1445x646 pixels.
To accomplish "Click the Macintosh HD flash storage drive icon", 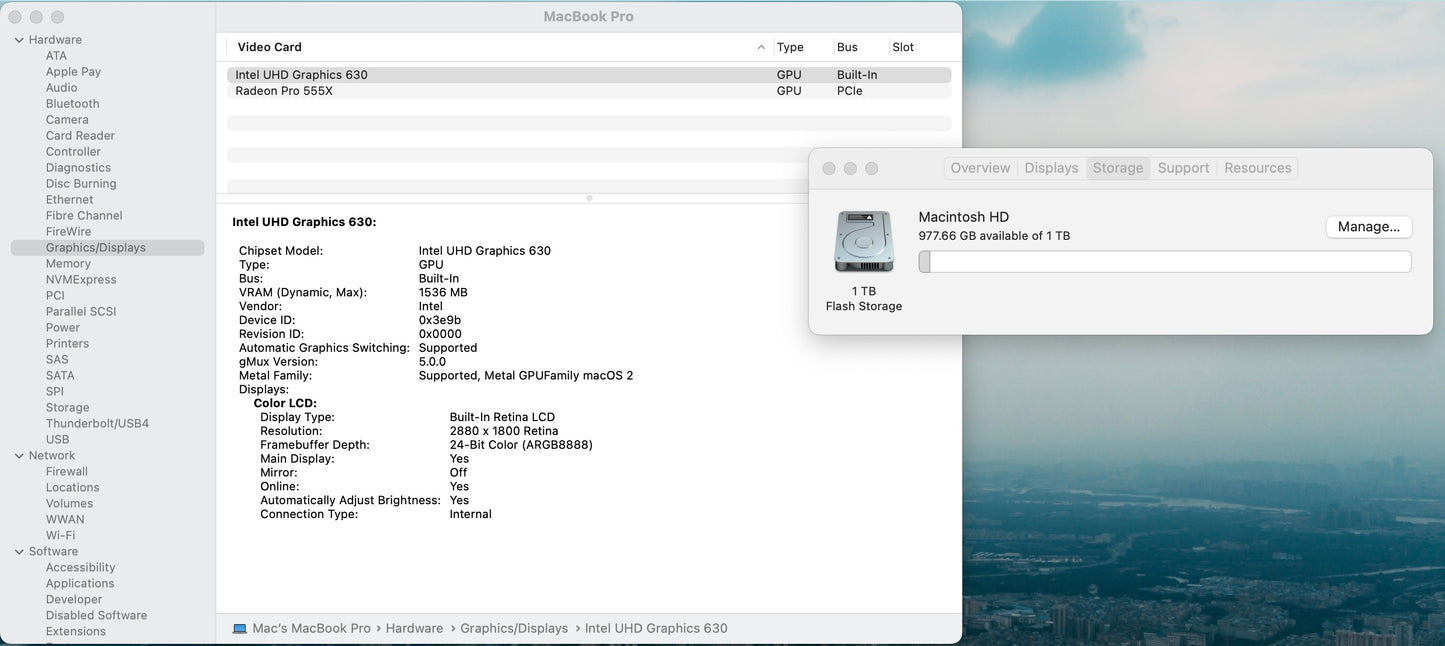I will pyautogui.click(x=862, y=240).
